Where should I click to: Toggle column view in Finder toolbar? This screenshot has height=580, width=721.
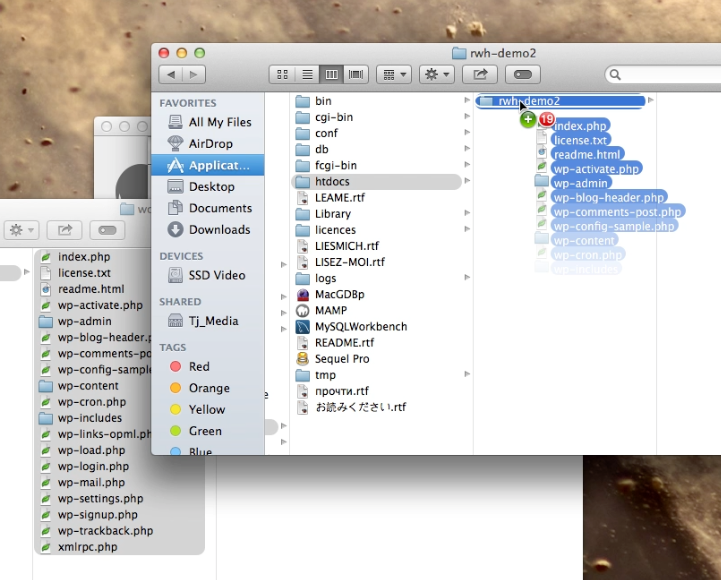(x=331, y=74)
